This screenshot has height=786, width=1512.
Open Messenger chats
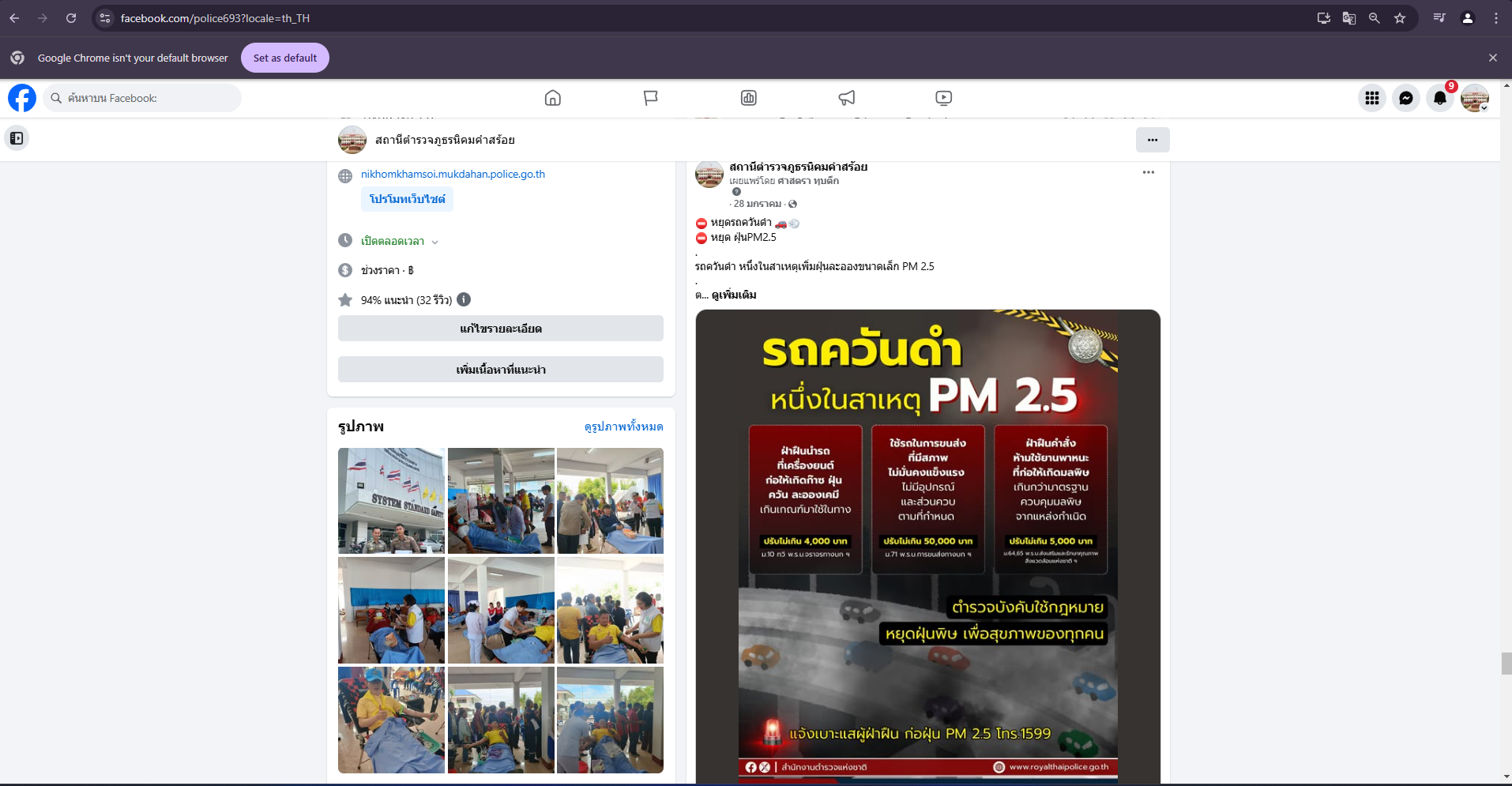coord(1406,98)
